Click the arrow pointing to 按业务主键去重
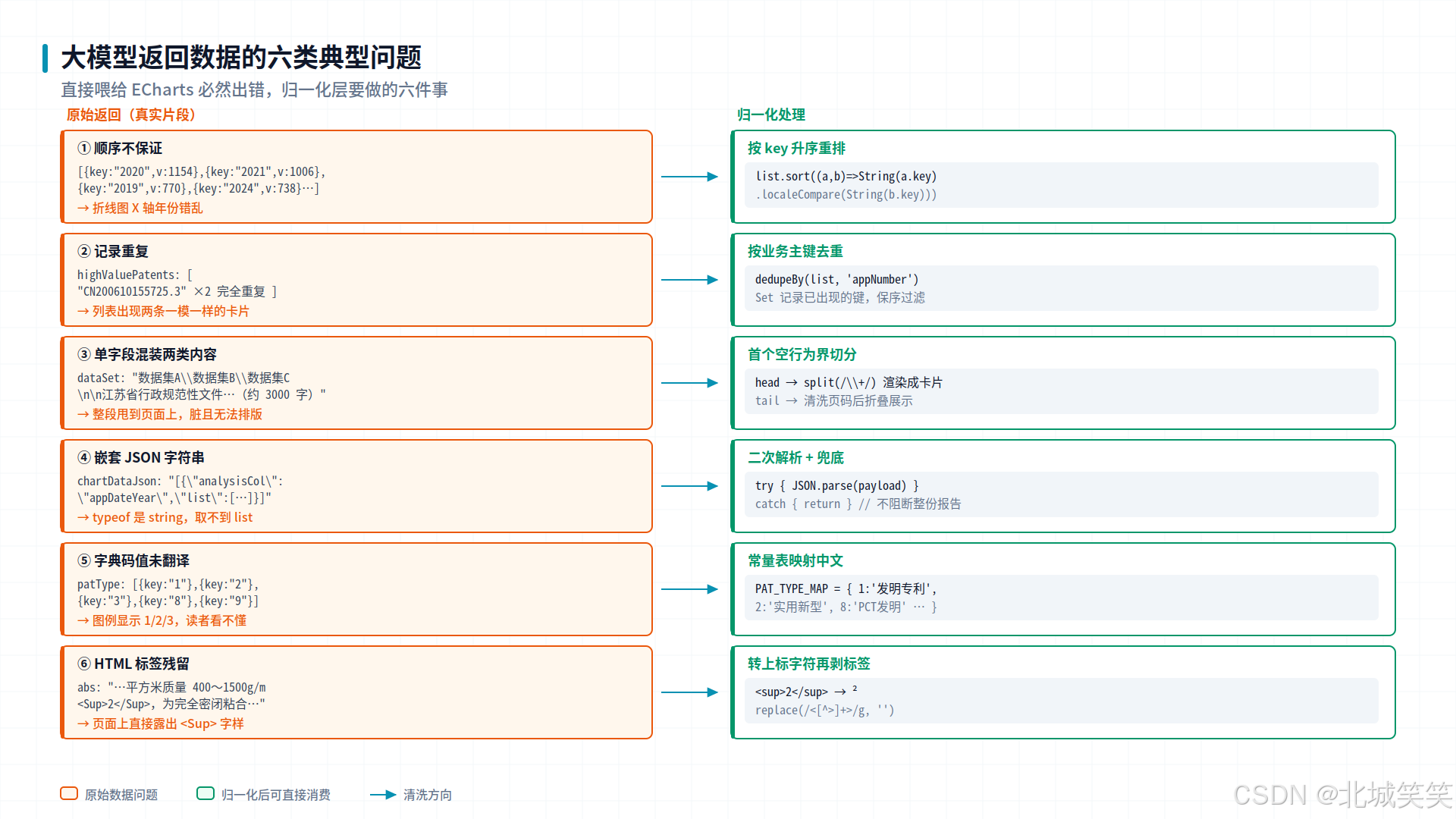The width and height of the screenshot is (1456, 819). (x=689, y=280)
